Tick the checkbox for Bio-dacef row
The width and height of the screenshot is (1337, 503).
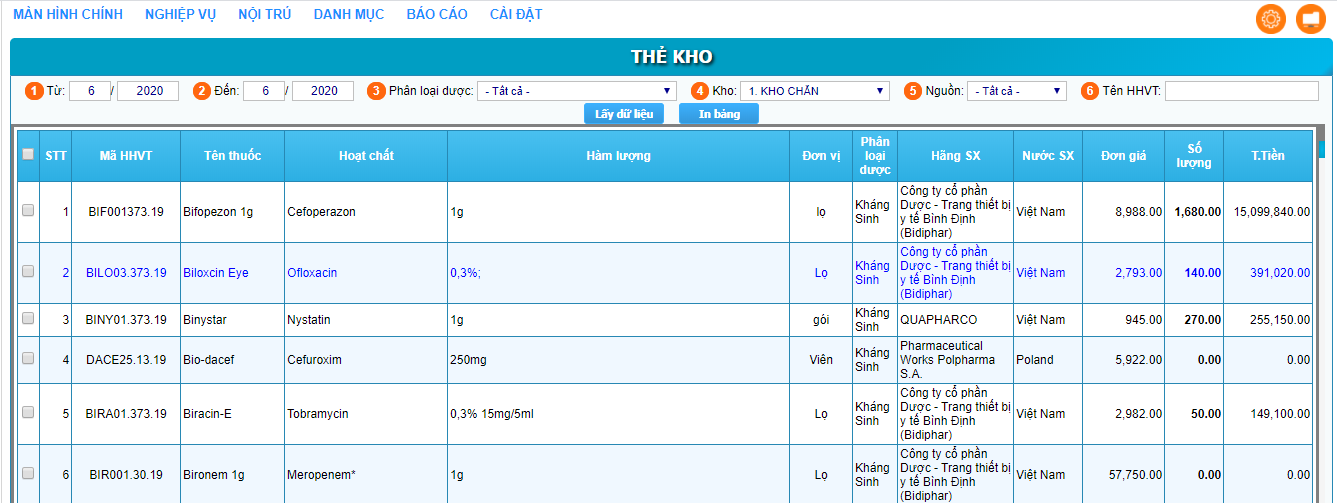[28, 359]
